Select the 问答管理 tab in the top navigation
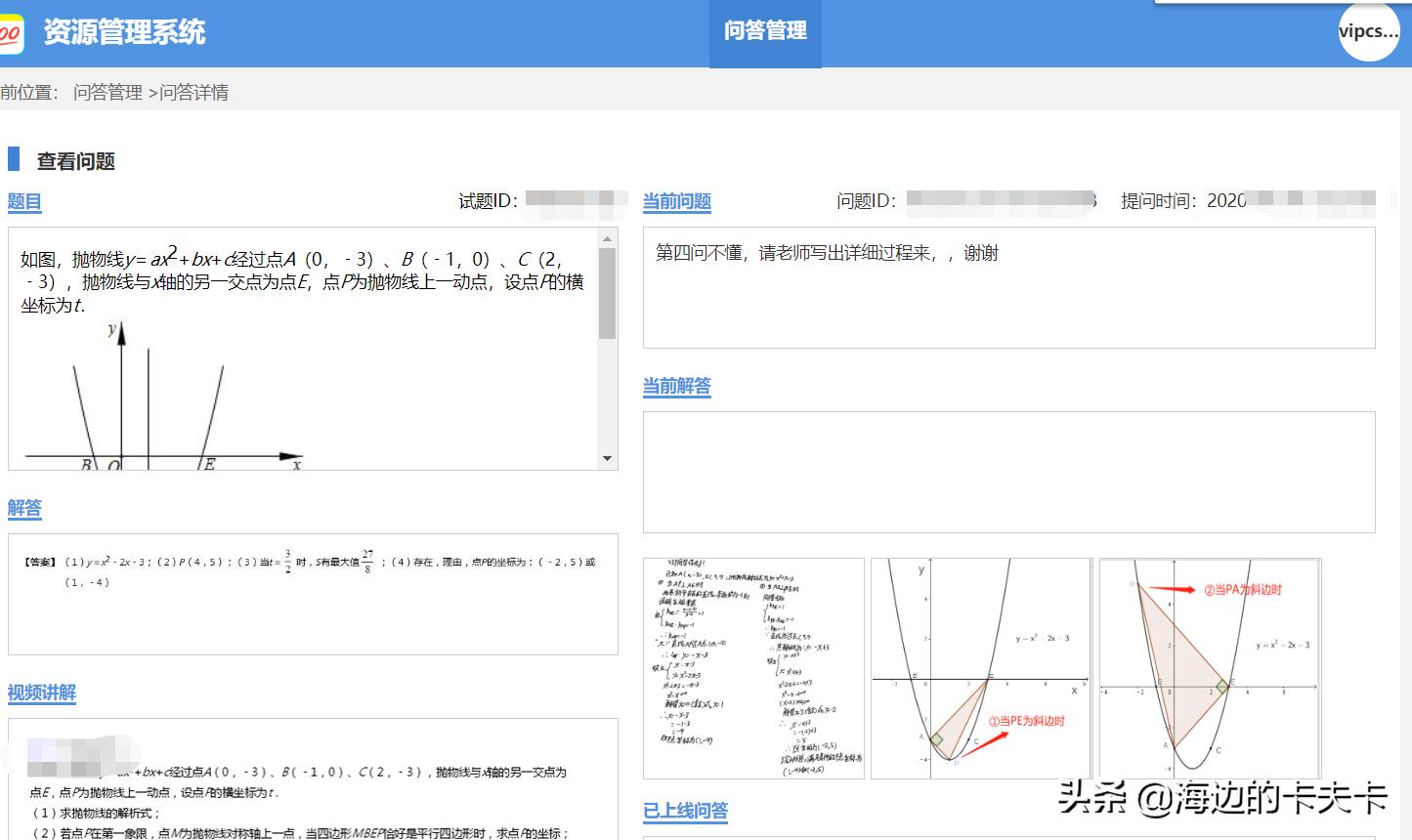 765,31
